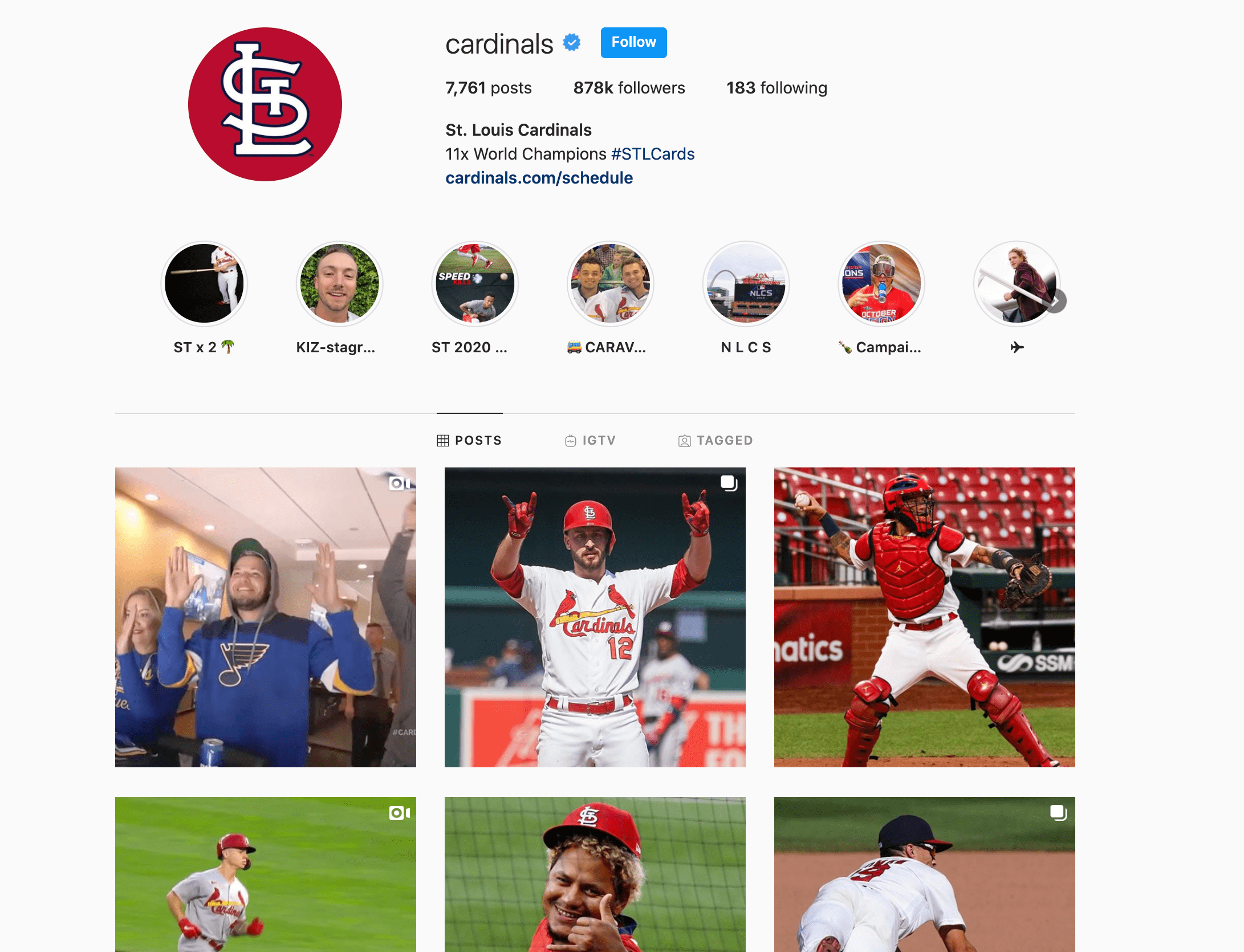The height and width of the screenshot is (952, 1244).
Task: Follow the cardinals account
Action: (x=633, y=43)
